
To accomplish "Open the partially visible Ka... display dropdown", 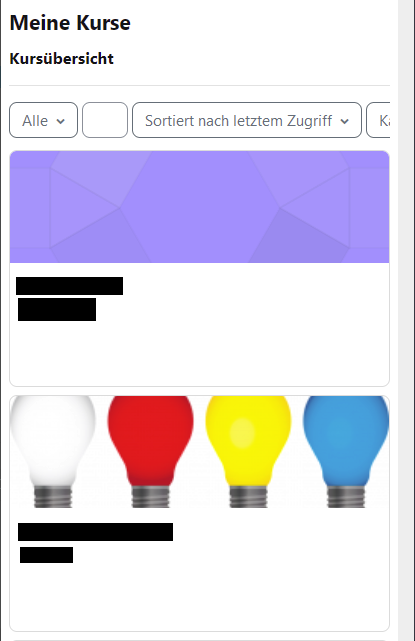I will (378, 120).
